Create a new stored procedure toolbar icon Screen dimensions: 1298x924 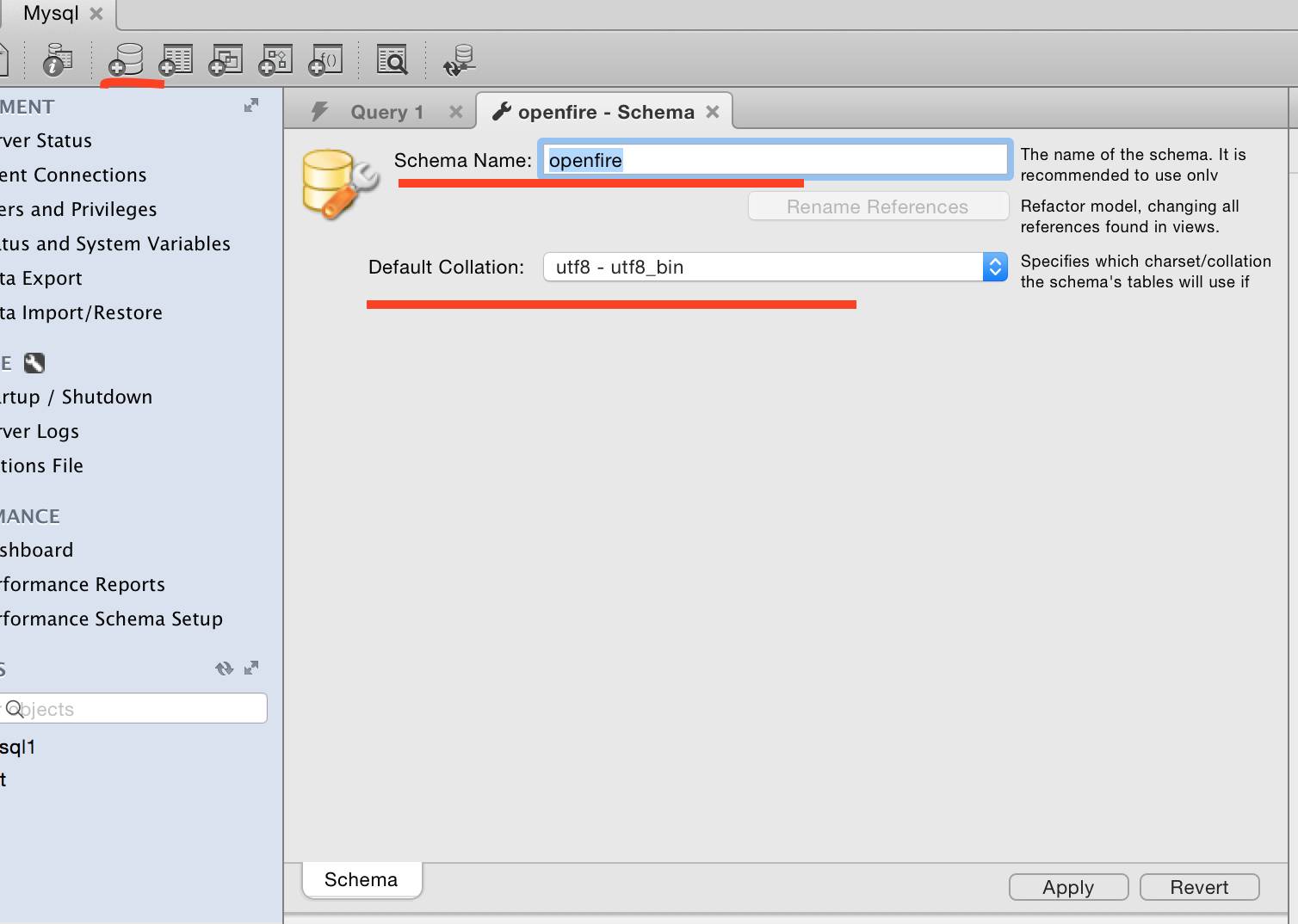tap(275, 60)
